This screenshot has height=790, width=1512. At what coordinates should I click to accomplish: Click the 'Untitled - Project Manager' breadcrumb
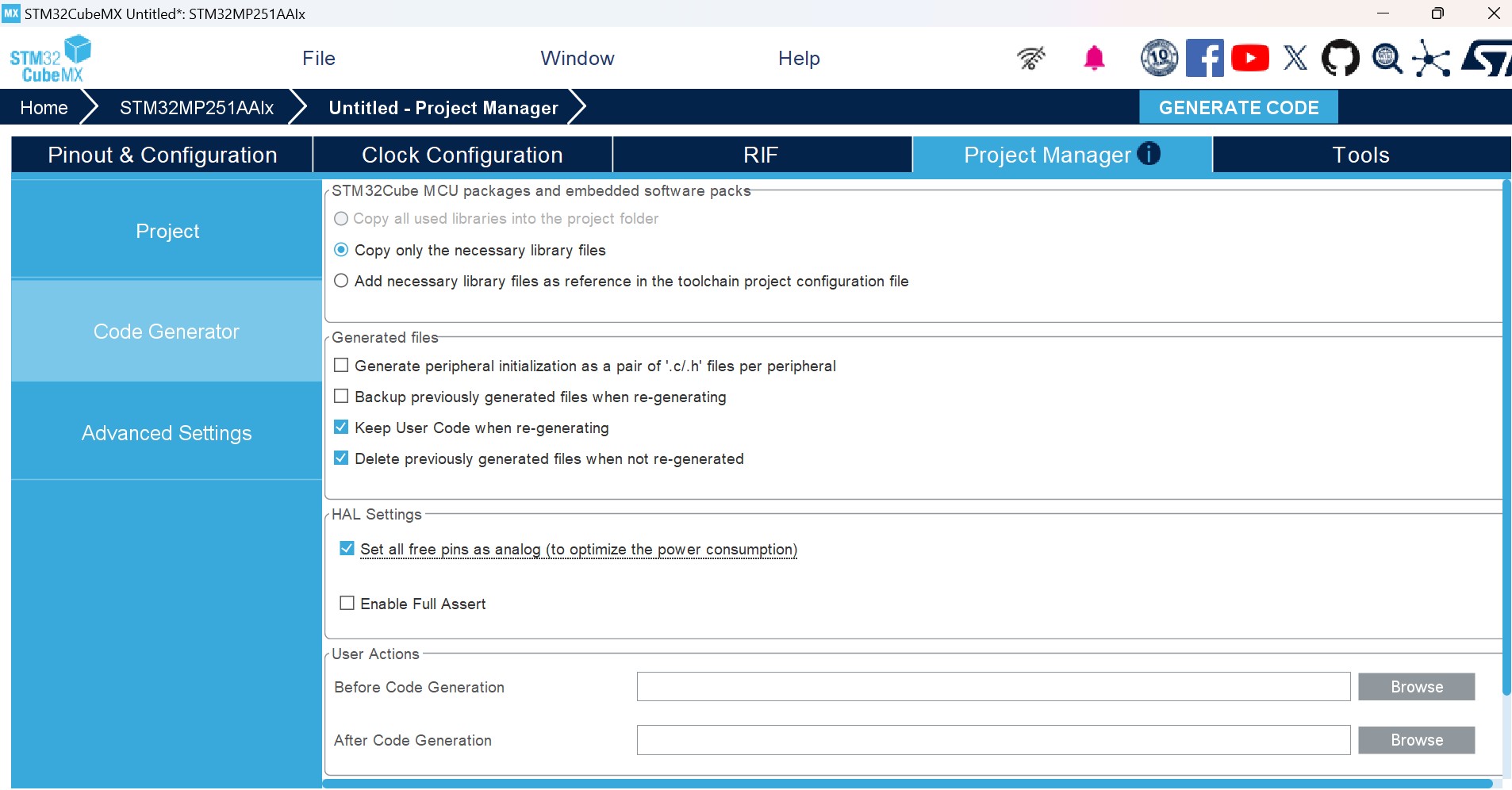tap(443, 107)
